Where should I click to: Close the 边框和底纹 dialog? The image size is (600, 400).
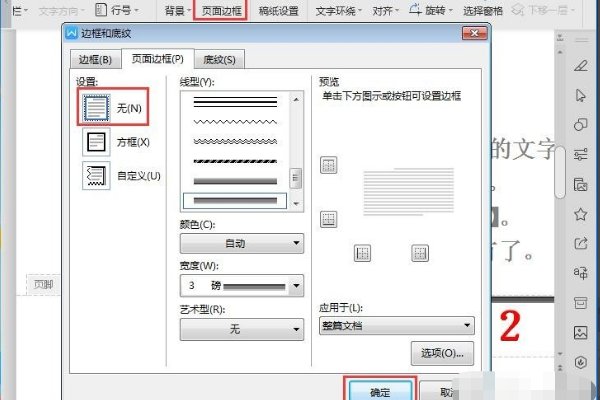click(474, 33)
